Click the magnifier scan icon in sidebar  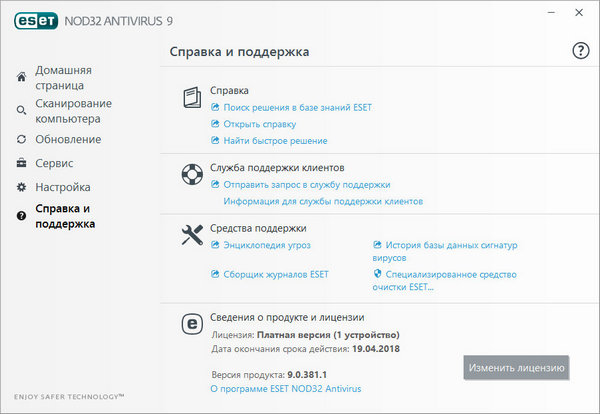click(22, 110)
